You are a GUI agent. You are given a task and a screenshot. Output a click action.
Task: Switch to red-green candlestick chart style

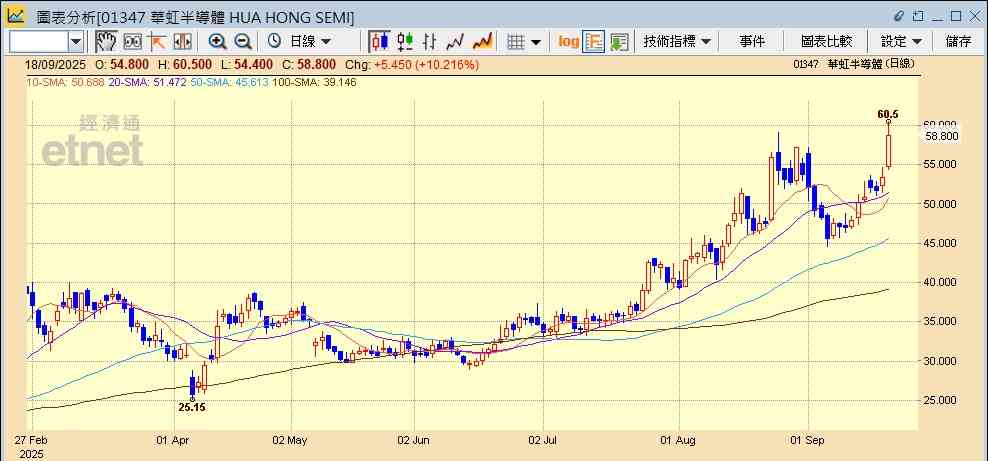(405, 42)
